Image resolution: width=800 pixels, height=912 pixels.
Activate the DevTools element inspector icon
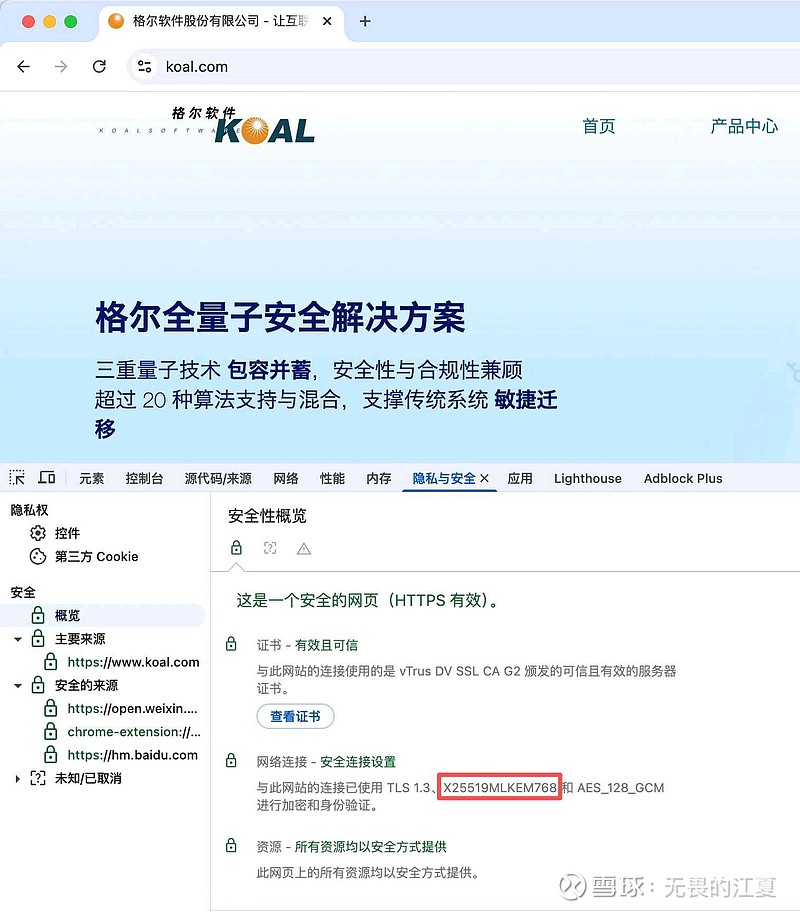(x=17, y=478)
